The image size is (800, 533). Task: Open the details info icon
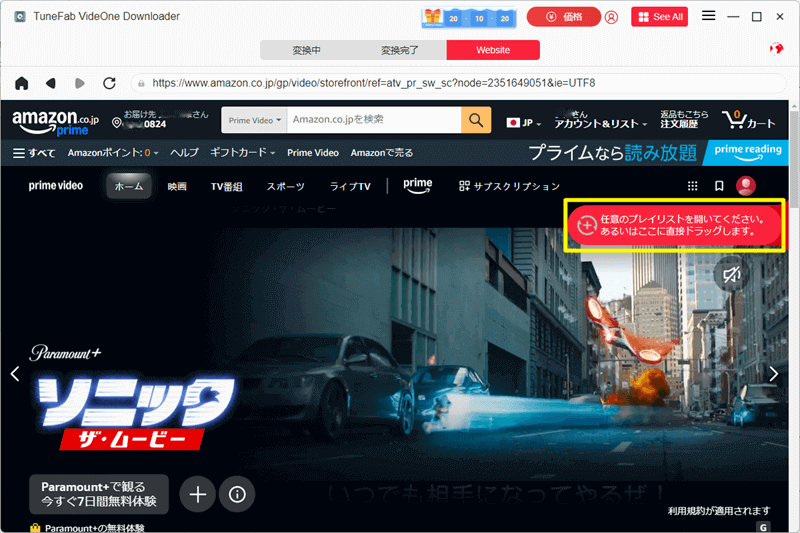(x=237, y=494)
